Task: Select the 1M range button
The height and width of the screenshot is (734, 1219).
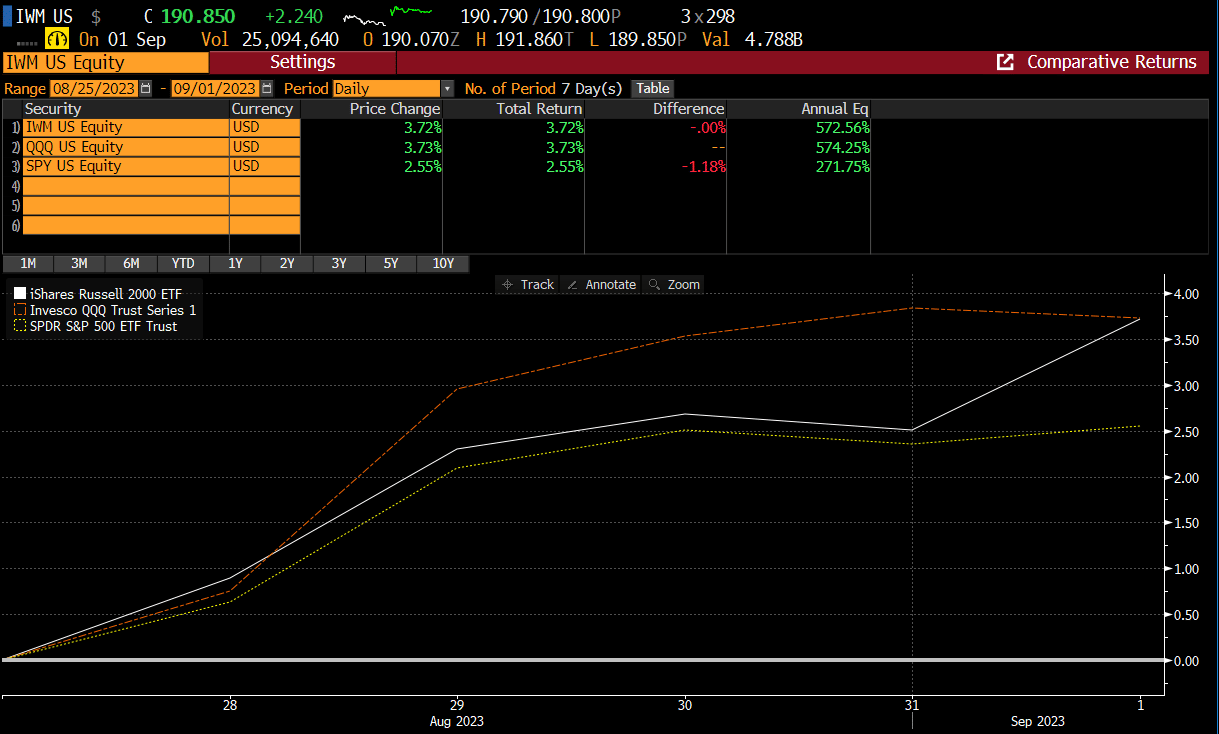Action: [28, 264]
